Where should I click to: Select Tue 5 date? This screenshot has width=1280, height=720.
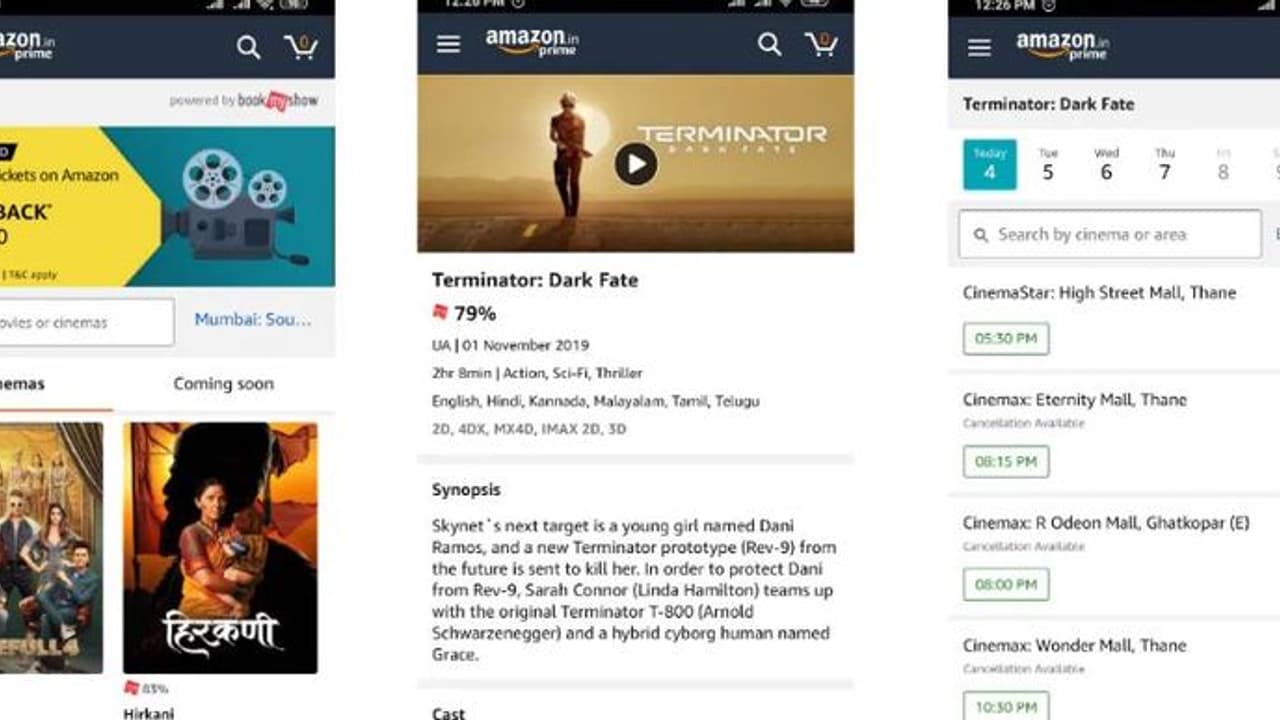coord(1048,164)
